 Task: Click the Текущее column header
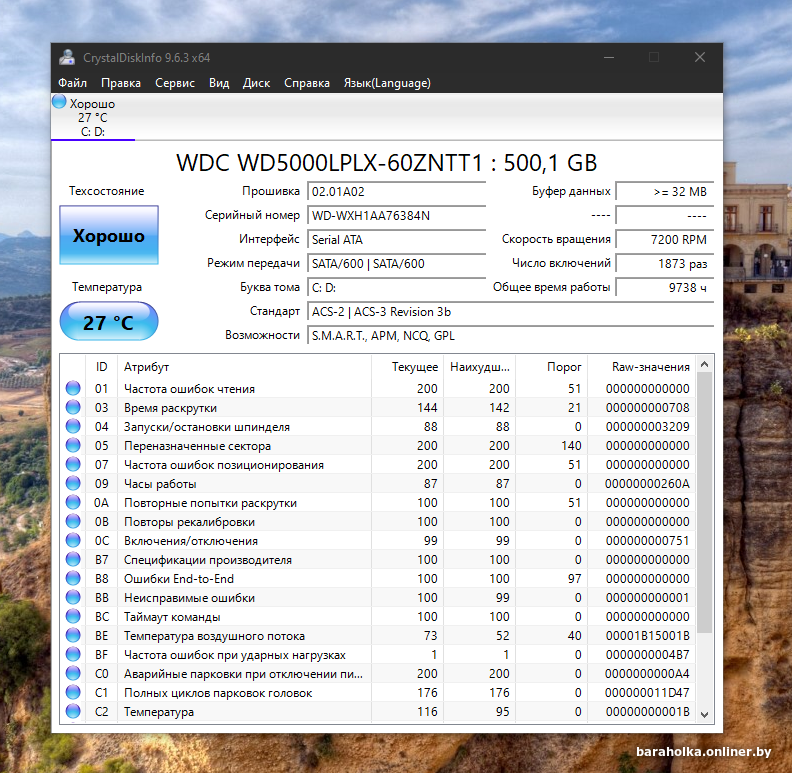click(408, 367)
